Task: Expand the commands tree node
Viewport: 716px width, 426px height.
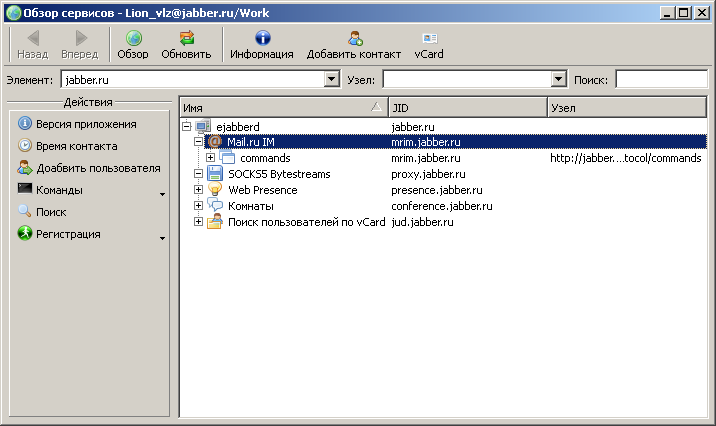Action: pyautogui.click(x=211, y=158)
